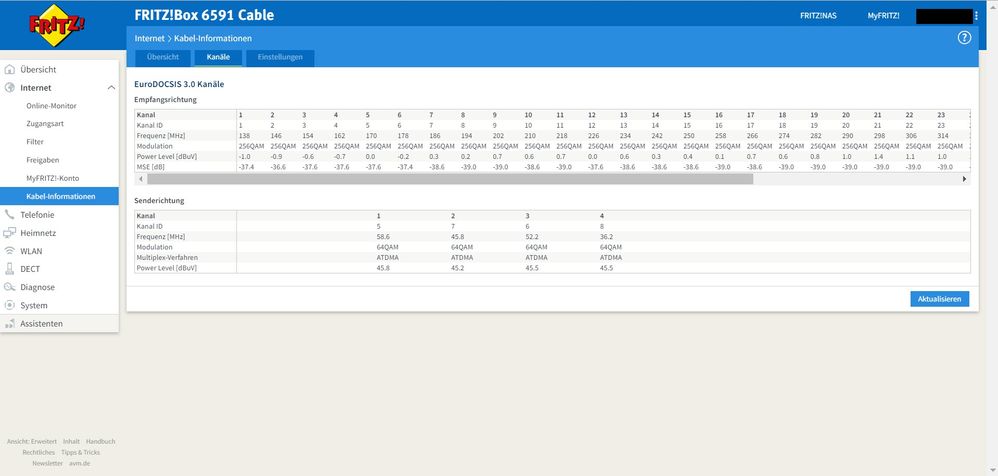Click the System gear icon

(x=10, y=305)
